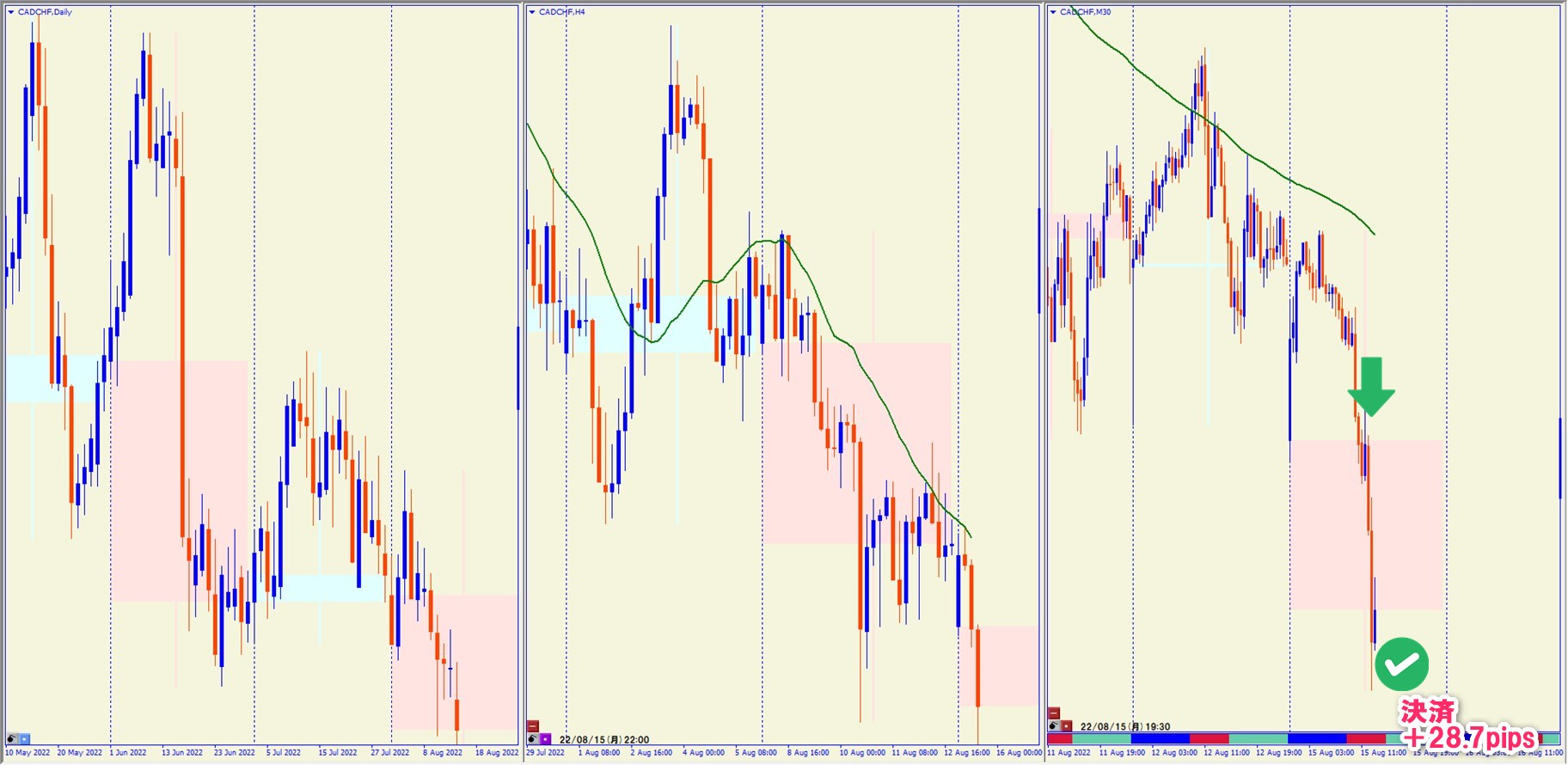Screen dimensions: 1568x765
Task: Click the green down arrow entry marker
Action: point(1371,387)
